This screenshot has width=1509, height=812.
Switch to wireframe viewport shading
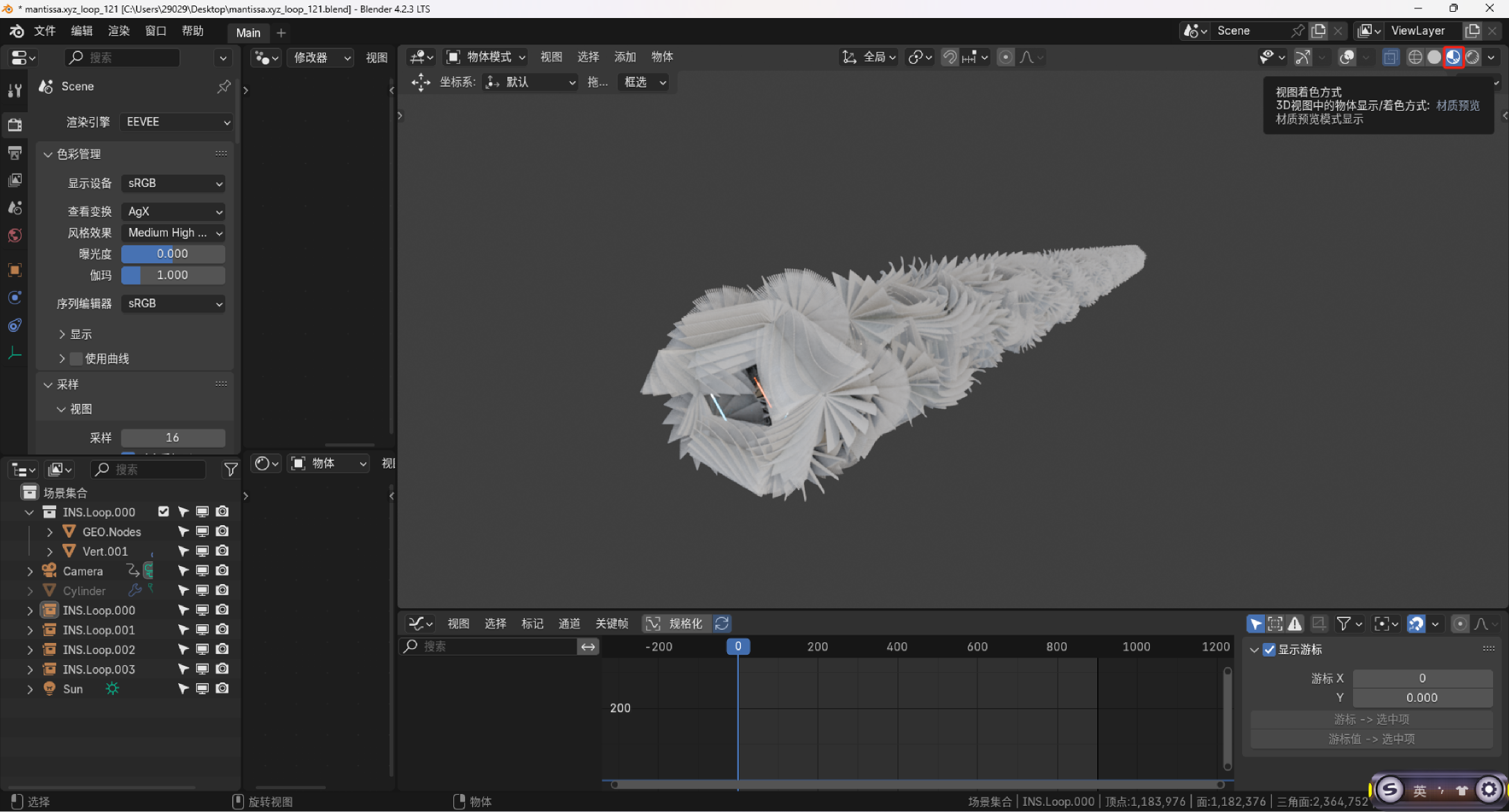1415,58
